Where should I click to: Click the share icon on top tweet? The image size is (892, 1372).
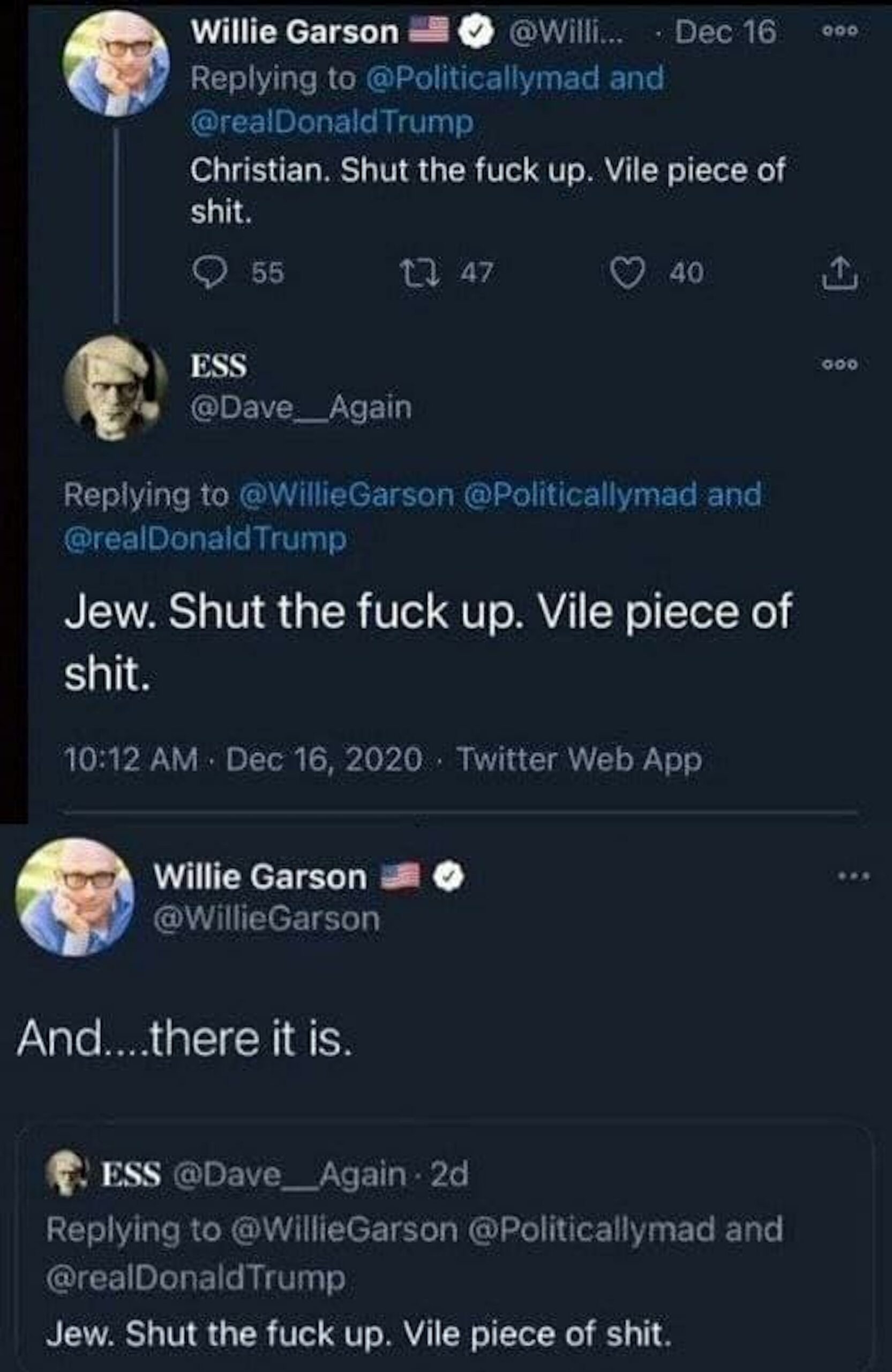839,274
